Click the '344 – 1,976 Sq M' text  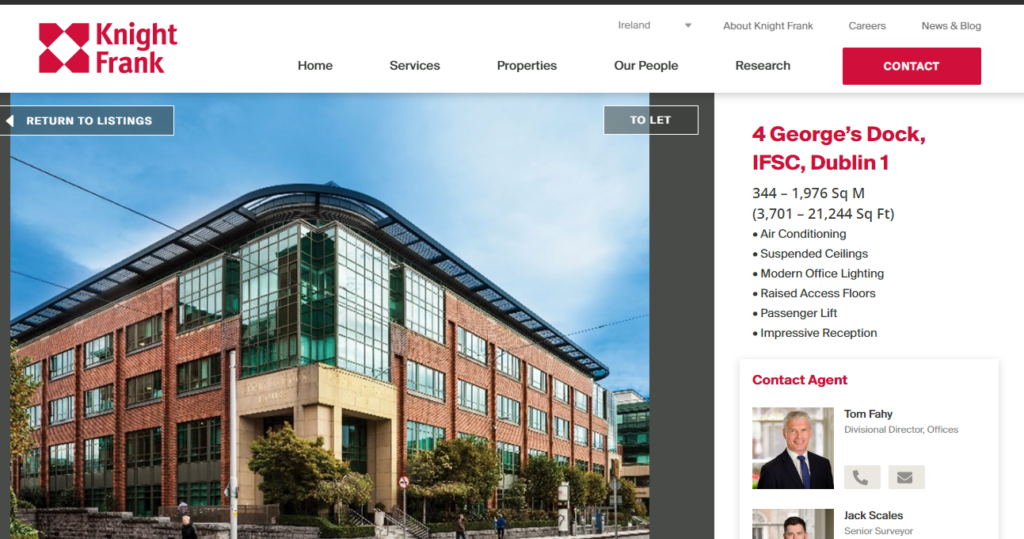pos(808,193)
